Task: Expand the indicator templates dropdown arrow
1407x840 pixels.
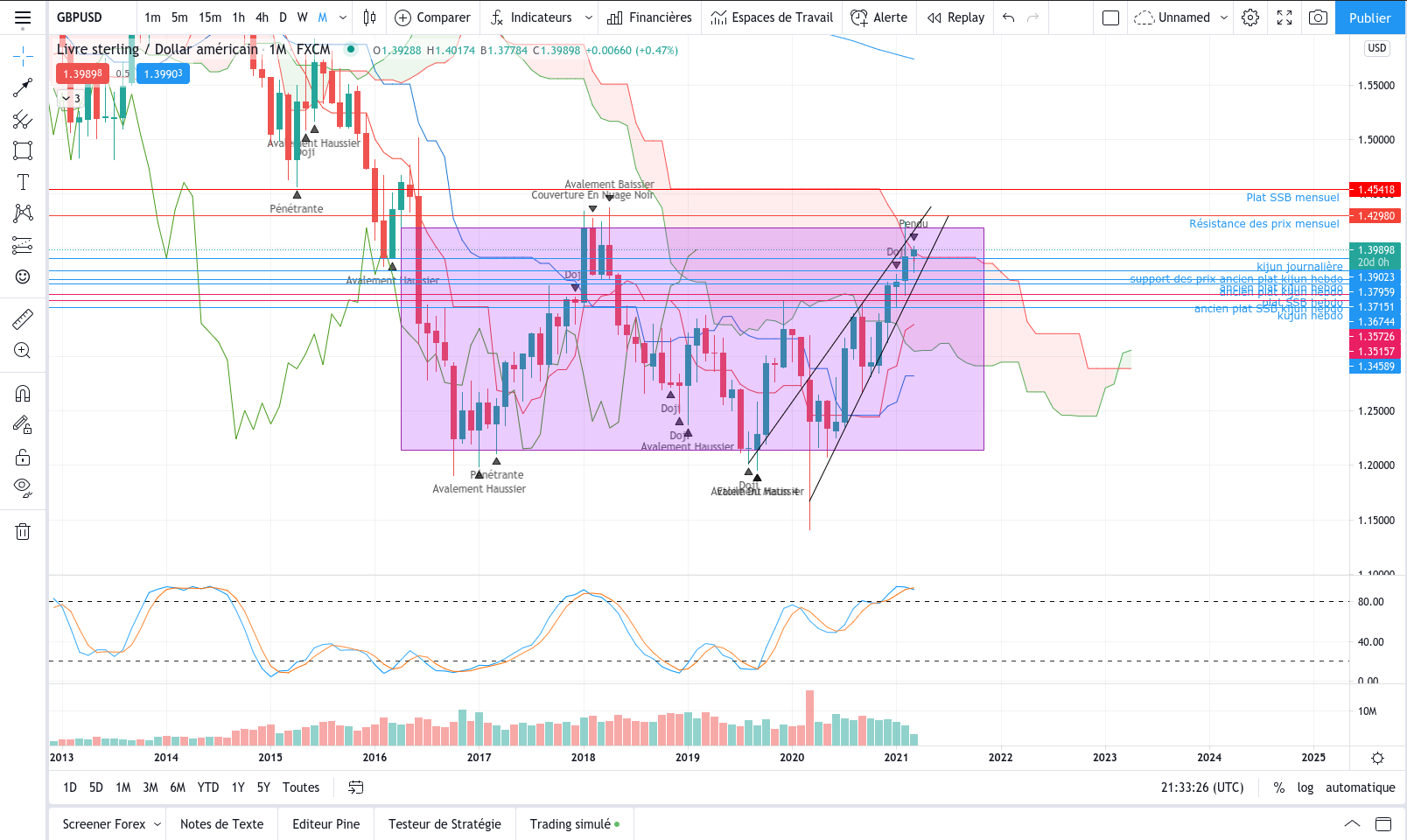Action: pyautogui.click(x=589, y=17)
